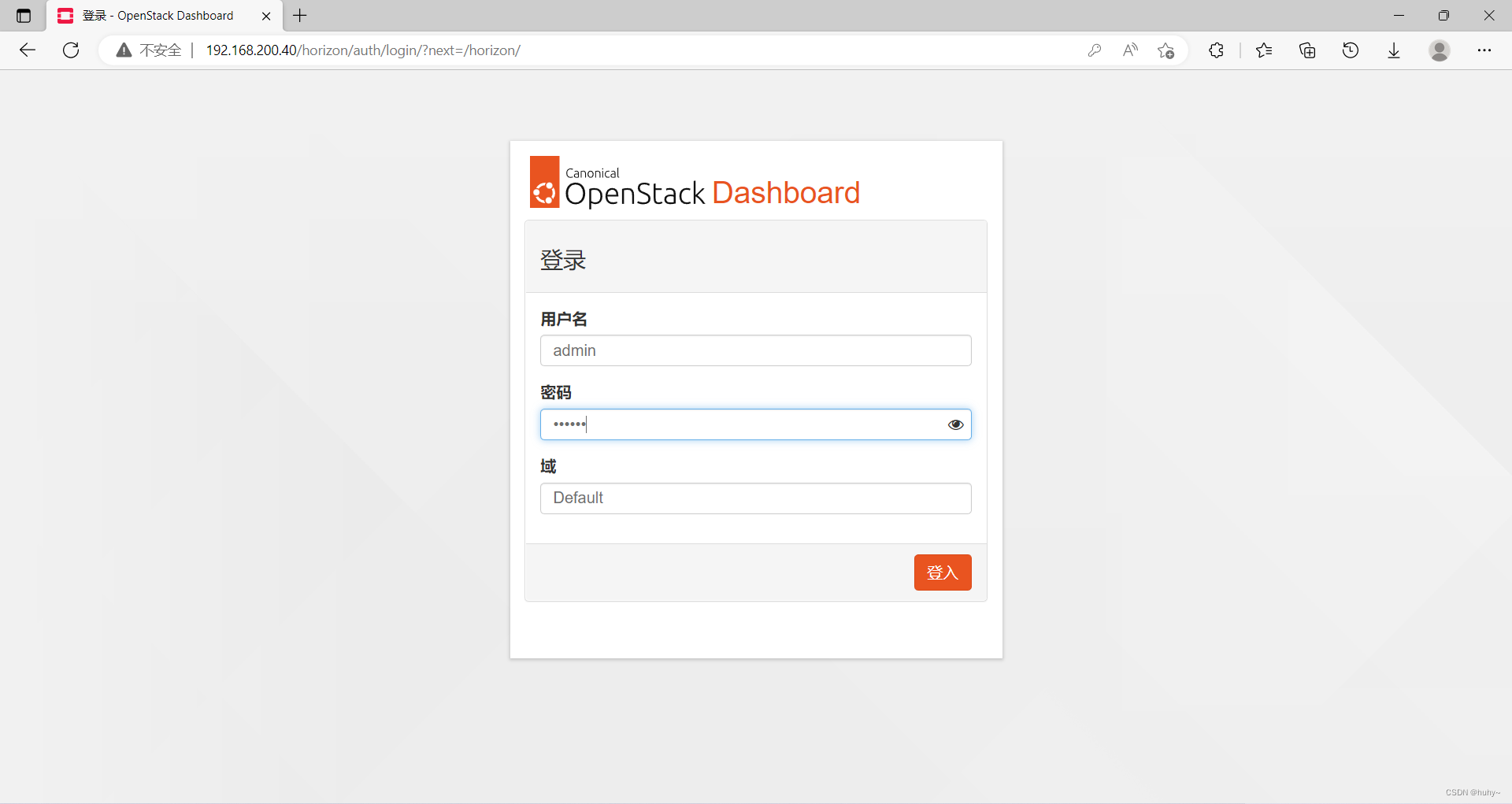Click the browser back arrow
Image resolution: width=1512 pixels, height=804 pixels.
[28, 50]
